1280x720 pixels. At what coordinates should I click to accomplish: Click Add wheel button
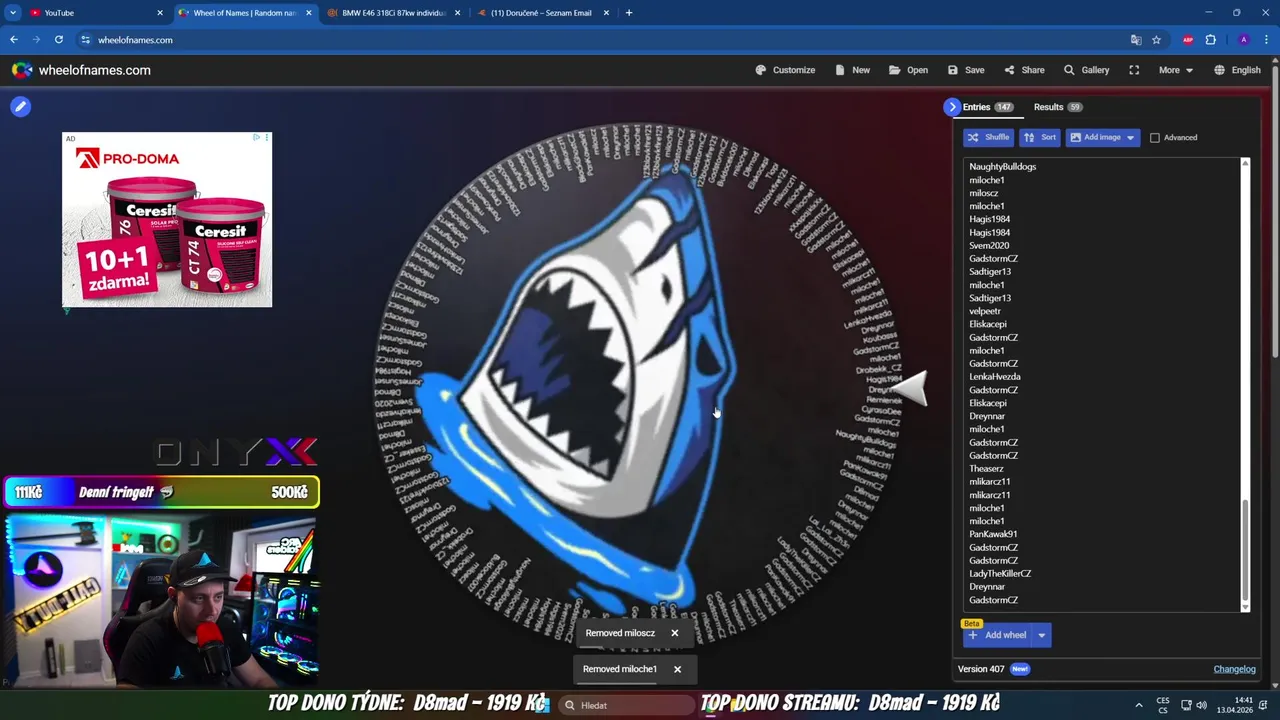[997, 635]
